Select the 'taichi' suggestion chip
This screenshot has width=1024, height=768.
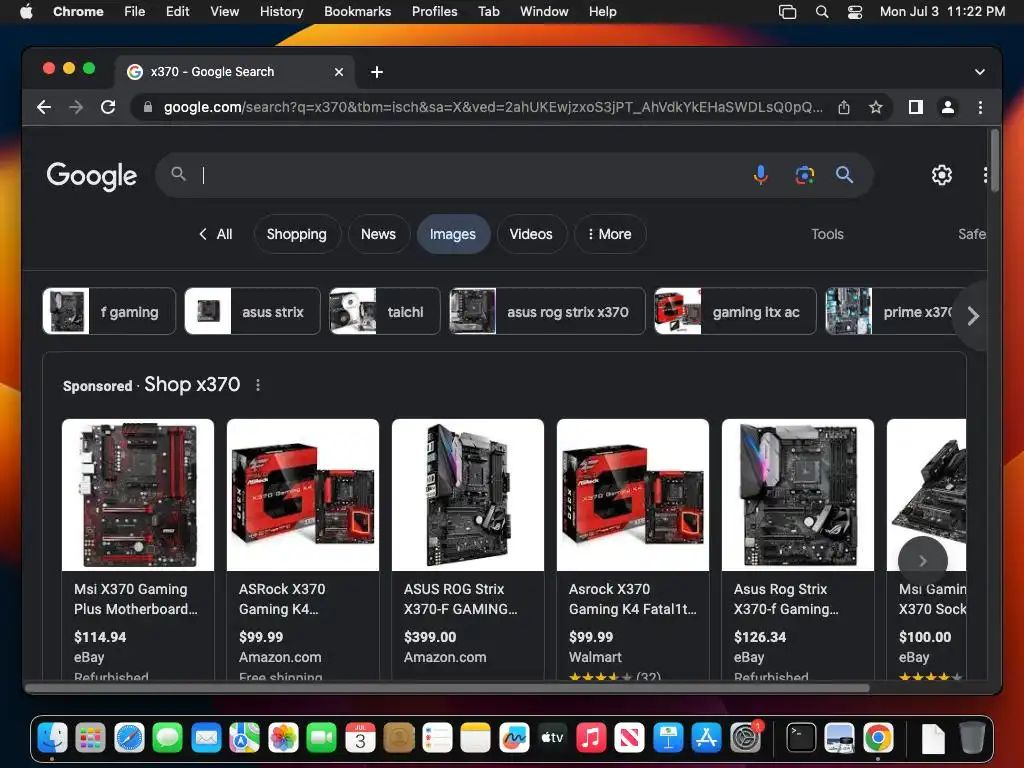pyautogui.click(x=385, y=312)
